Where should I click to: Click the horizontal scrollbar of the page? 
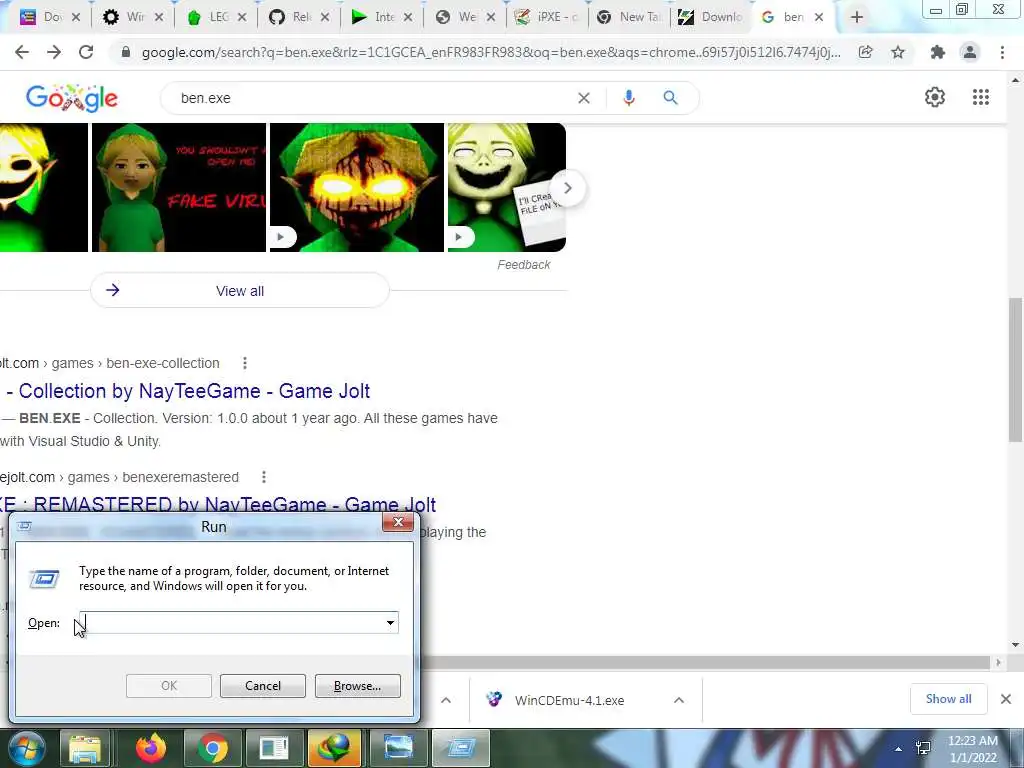705,663
